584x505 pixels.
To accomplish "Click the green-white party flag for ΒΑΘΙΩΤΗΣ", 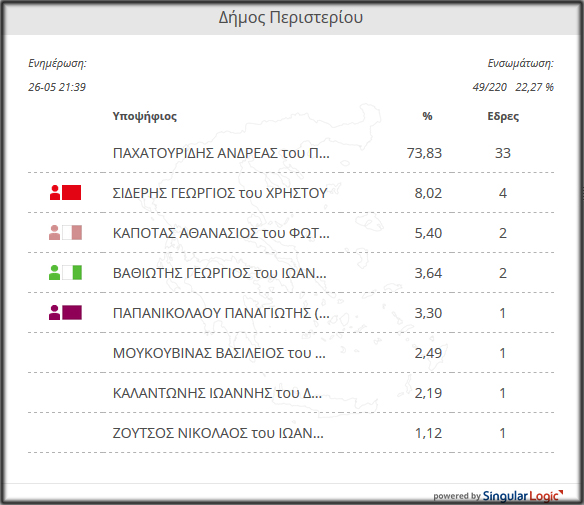I will click(x=72, y=273).
